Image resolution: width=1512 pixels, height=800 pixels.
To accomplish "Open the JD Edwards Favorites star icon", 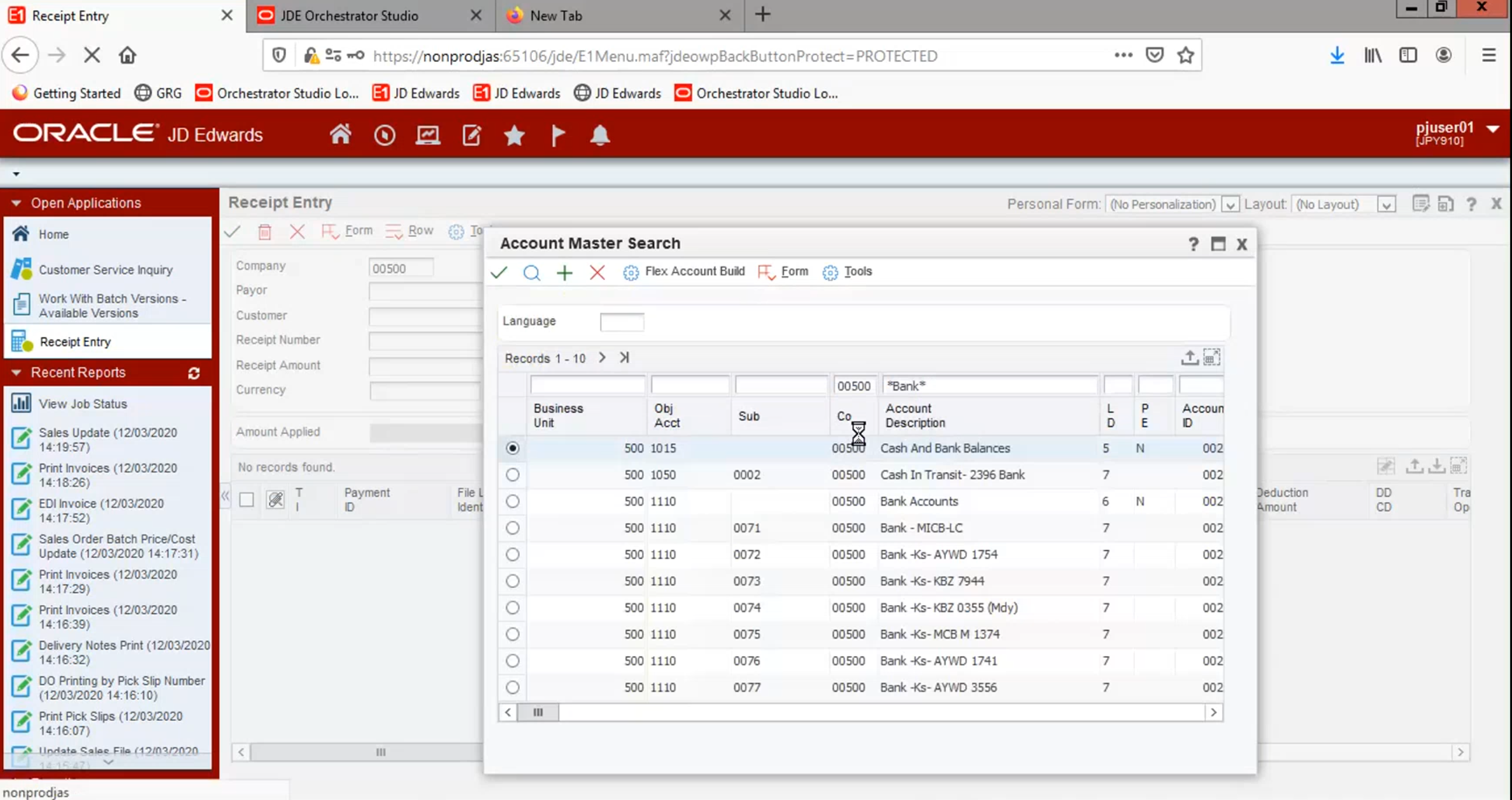I will point(514,135).
